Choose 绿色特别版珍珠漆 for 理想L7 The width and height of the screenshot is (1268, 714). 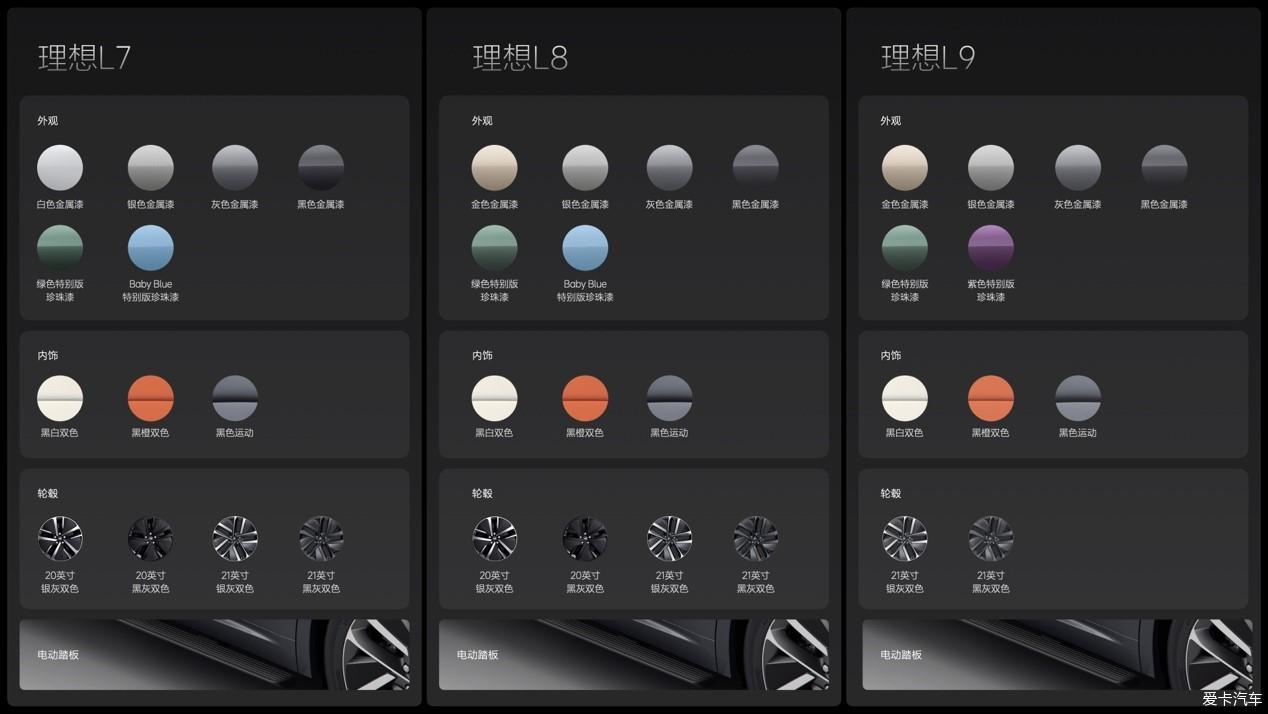pyautogui.click(x=60, y=247)
